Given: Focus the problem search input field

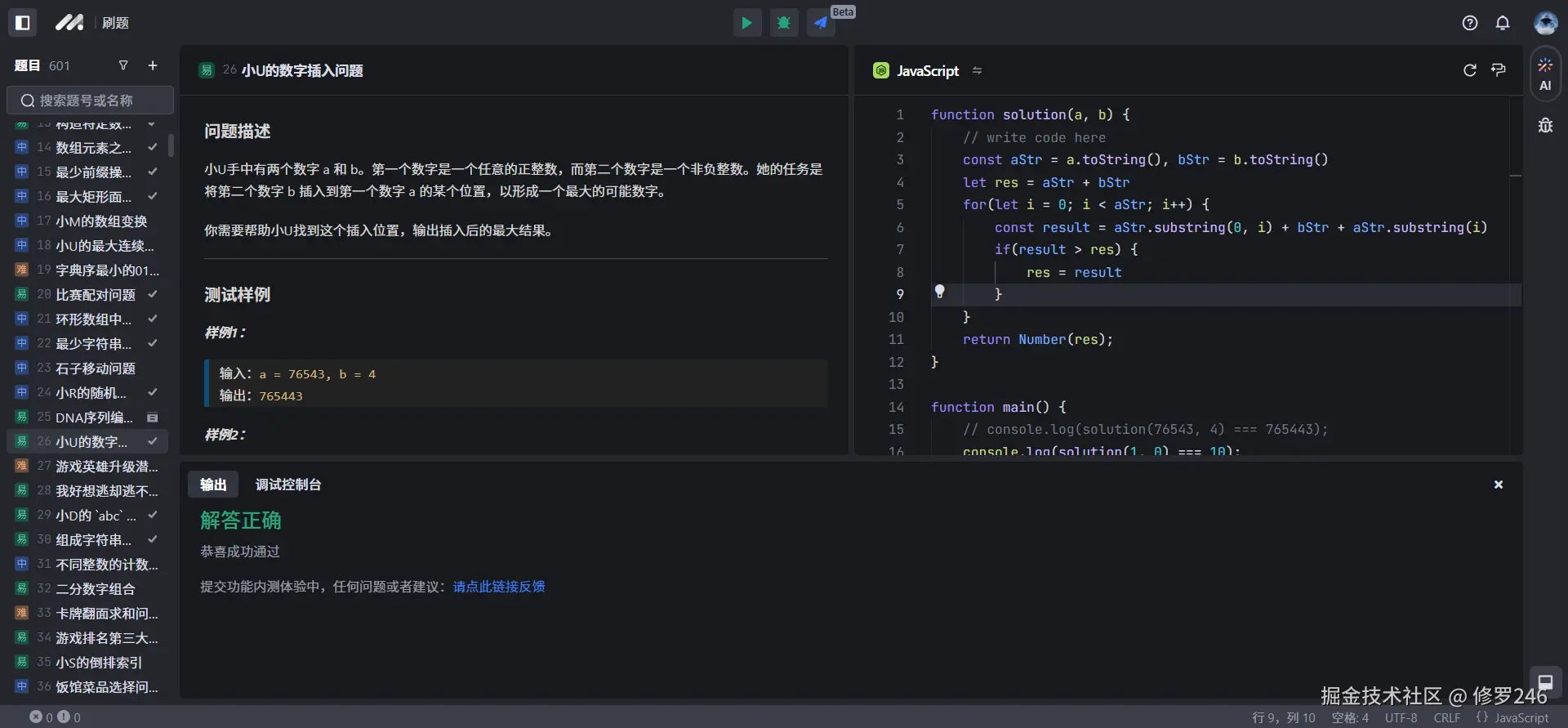Looking at the screenshot, I should [x=90, y=100].
